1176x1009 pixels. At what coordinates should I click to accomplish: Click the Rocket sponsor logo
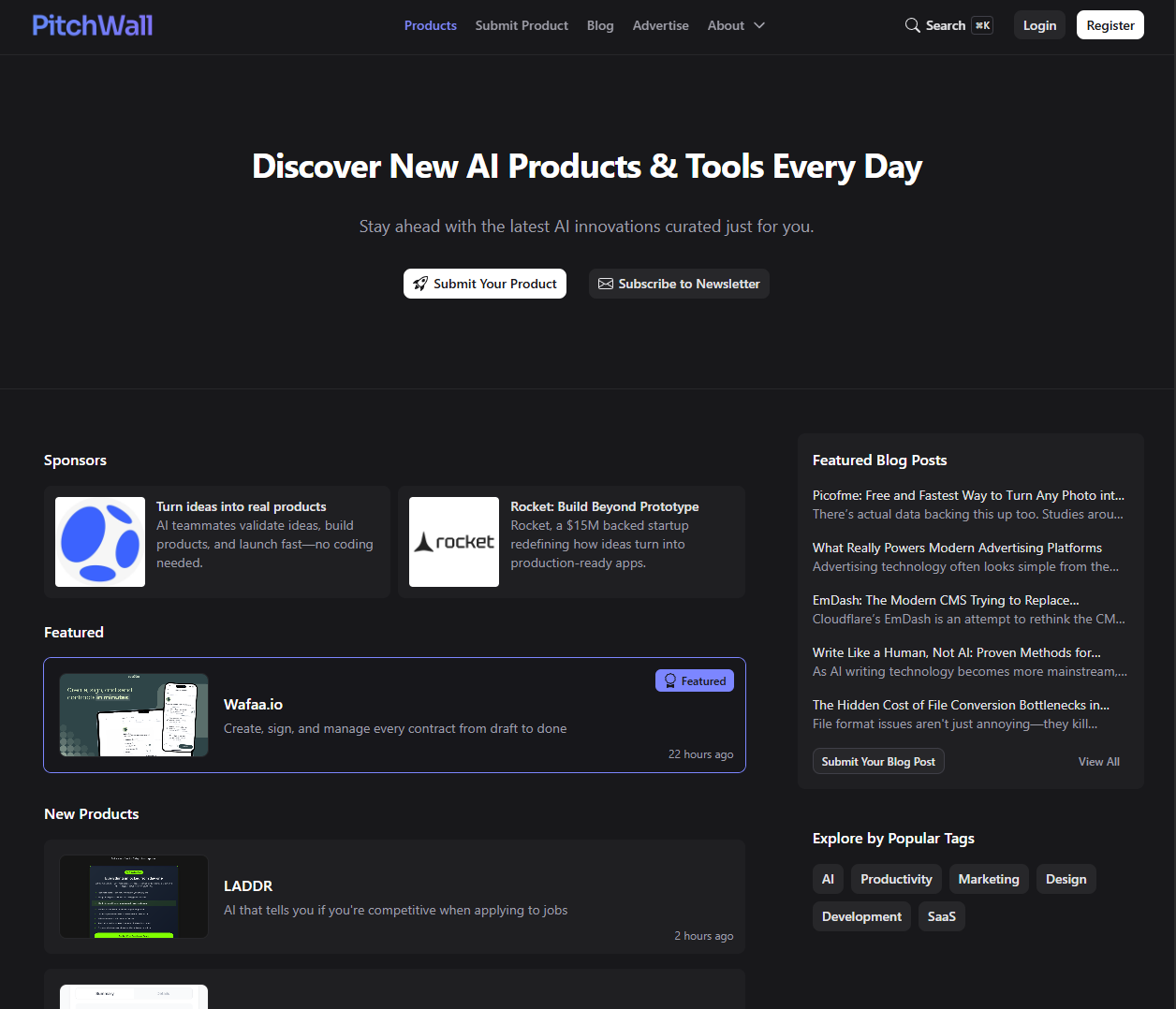(454, 542)
